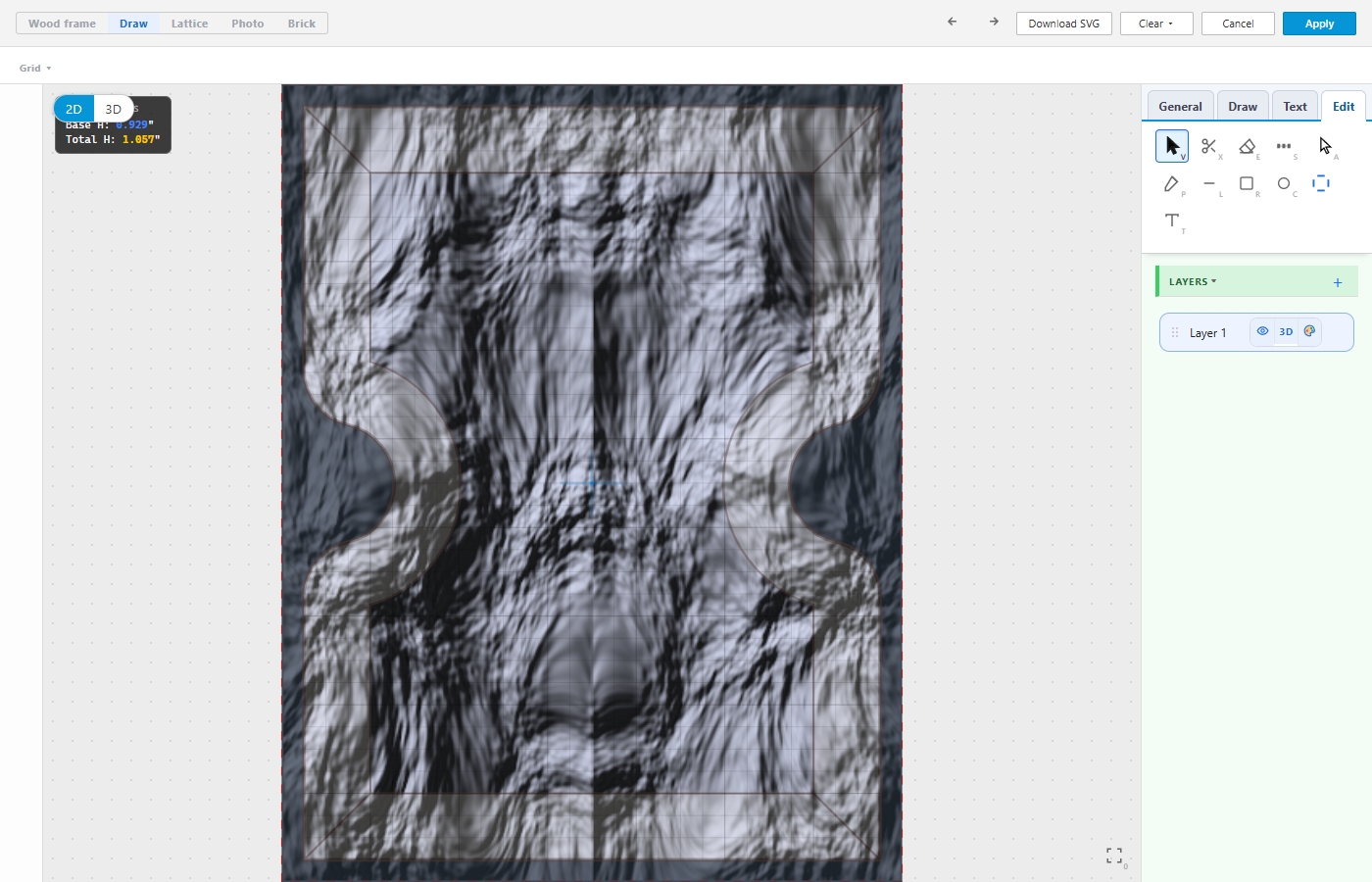Switch canvas view to 2D
This screenshot has height=882, width=1372.
pos(73,109)
